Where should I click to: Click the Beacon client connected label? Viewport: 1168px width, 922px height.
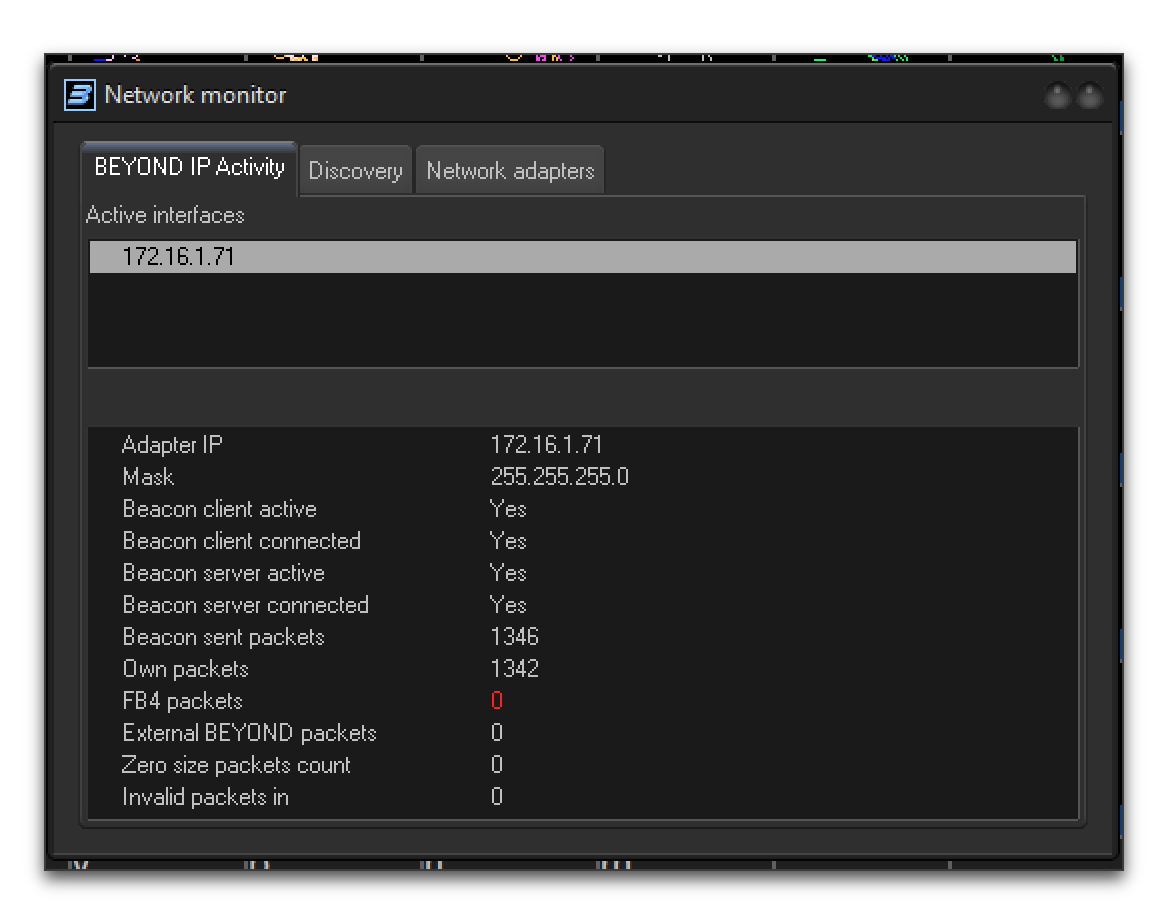tap(241, 541)
